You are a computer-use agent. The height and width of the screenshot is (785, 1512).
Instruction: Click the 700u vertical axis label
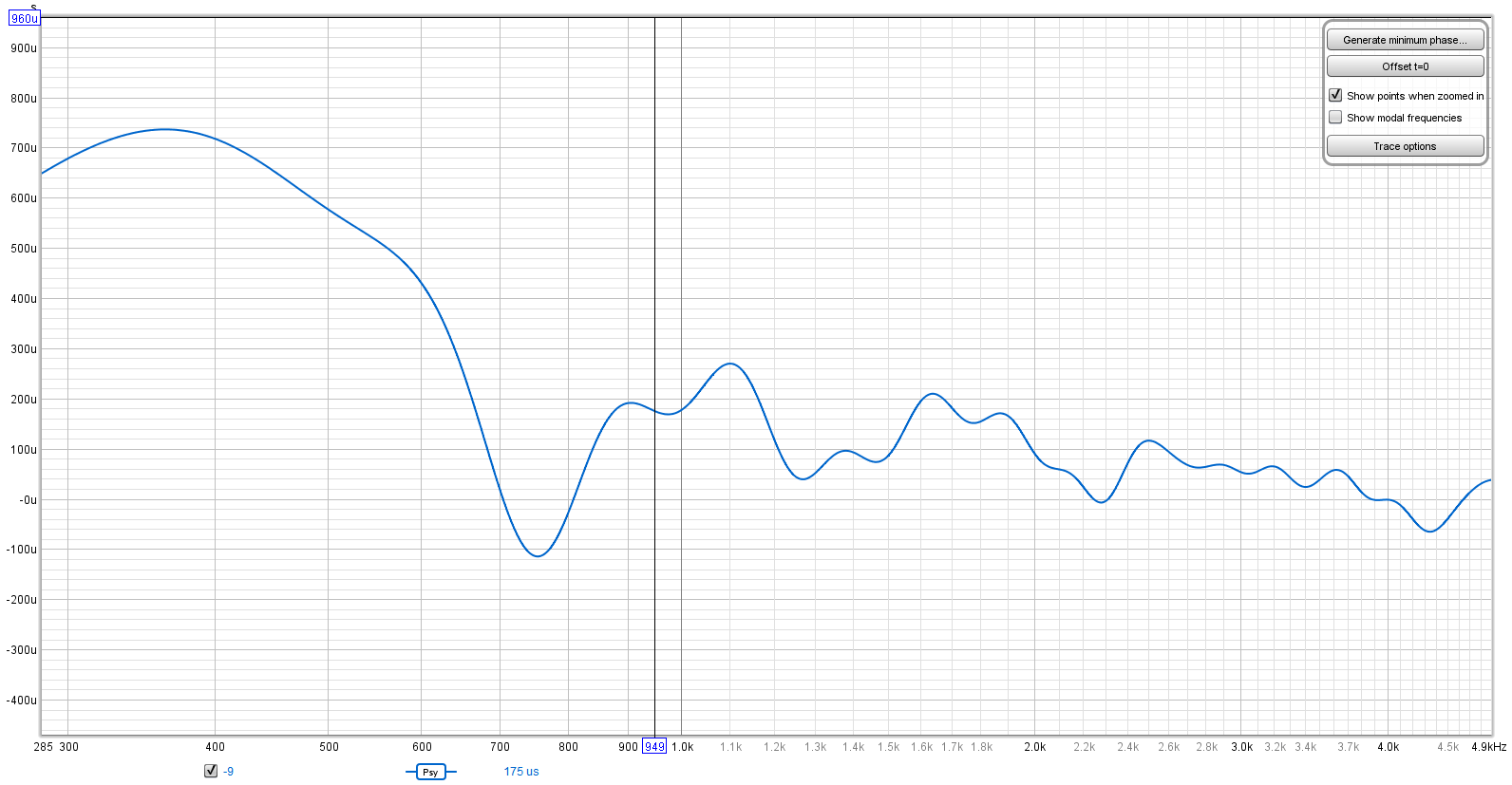pos(24,148)
